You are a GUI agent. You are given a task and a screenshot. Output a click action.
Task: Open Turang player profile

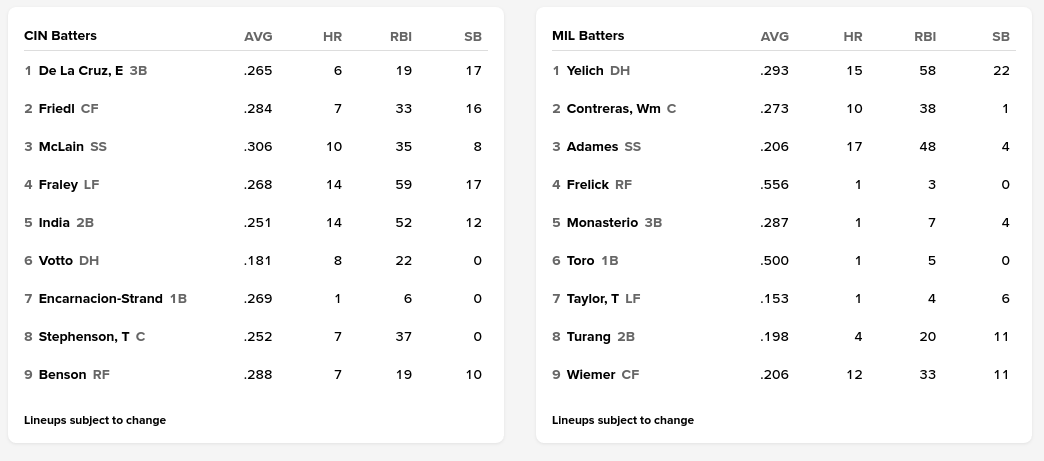tap(588, 337)
